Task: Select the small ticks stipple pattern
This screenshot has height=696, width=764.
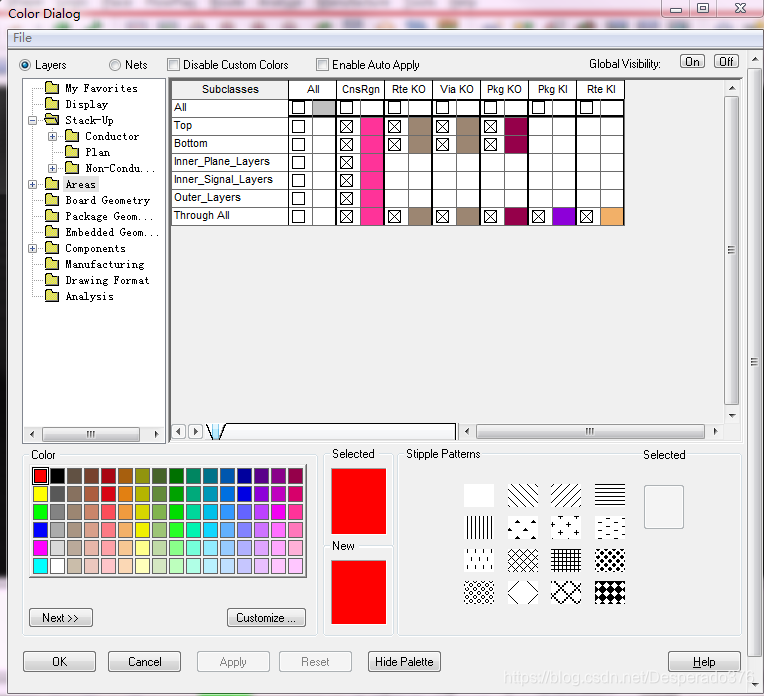Action: 479,560
